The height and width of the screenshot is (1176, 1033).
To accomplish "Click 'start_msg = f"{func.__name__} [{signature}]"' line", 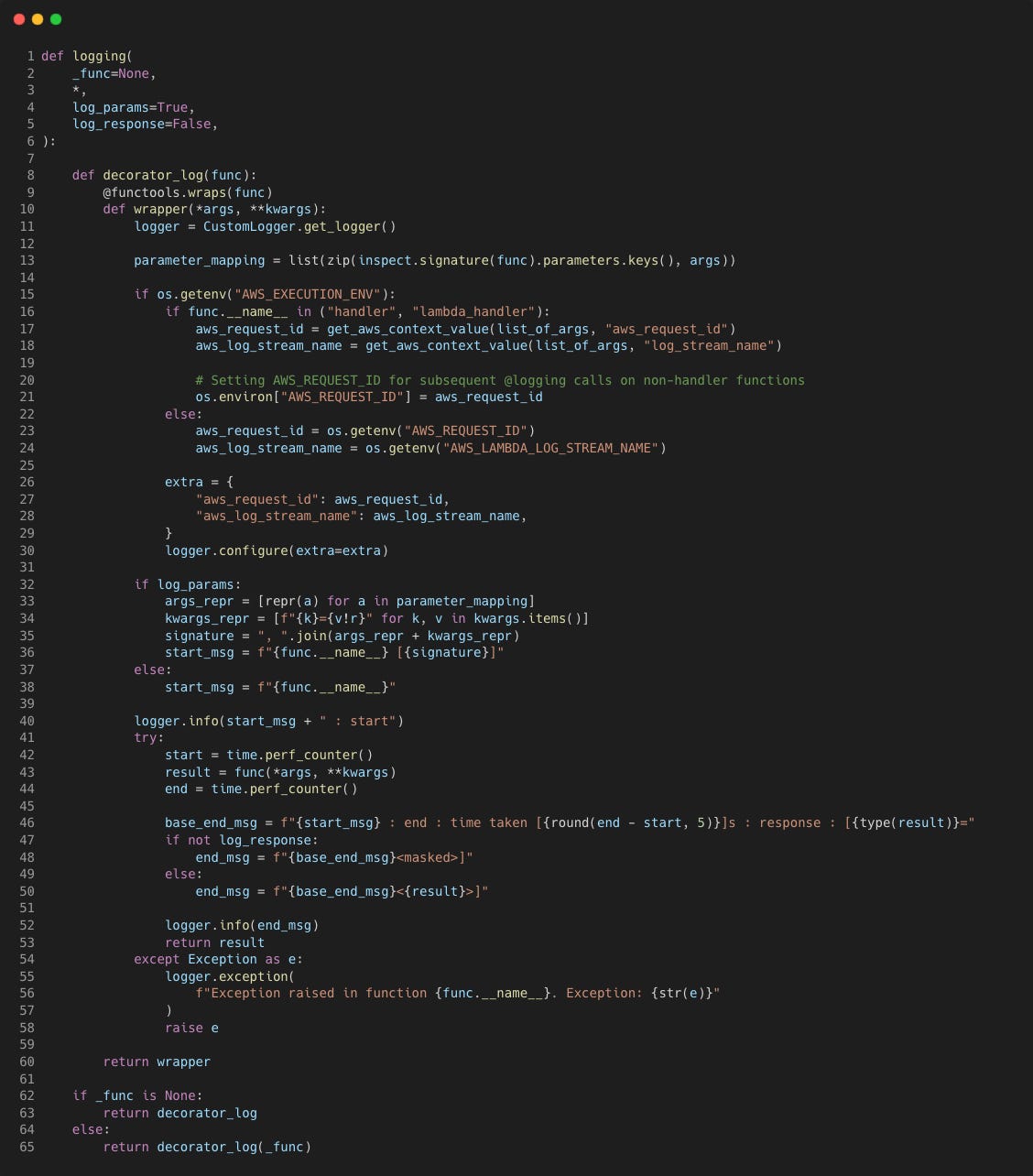I will (x=334, y=652).
